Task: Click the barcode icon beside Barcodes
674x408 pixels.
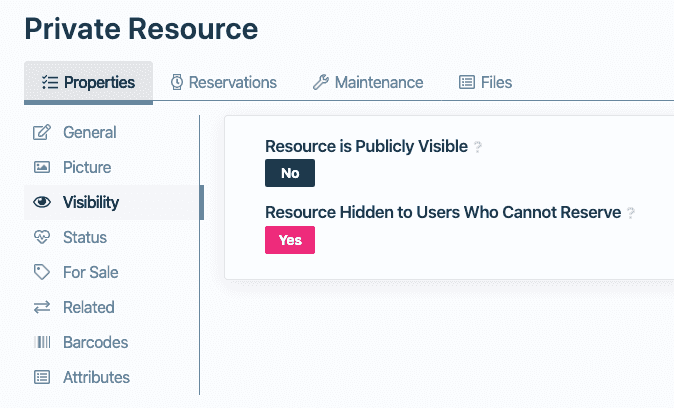Action: (x=42, y=342)
